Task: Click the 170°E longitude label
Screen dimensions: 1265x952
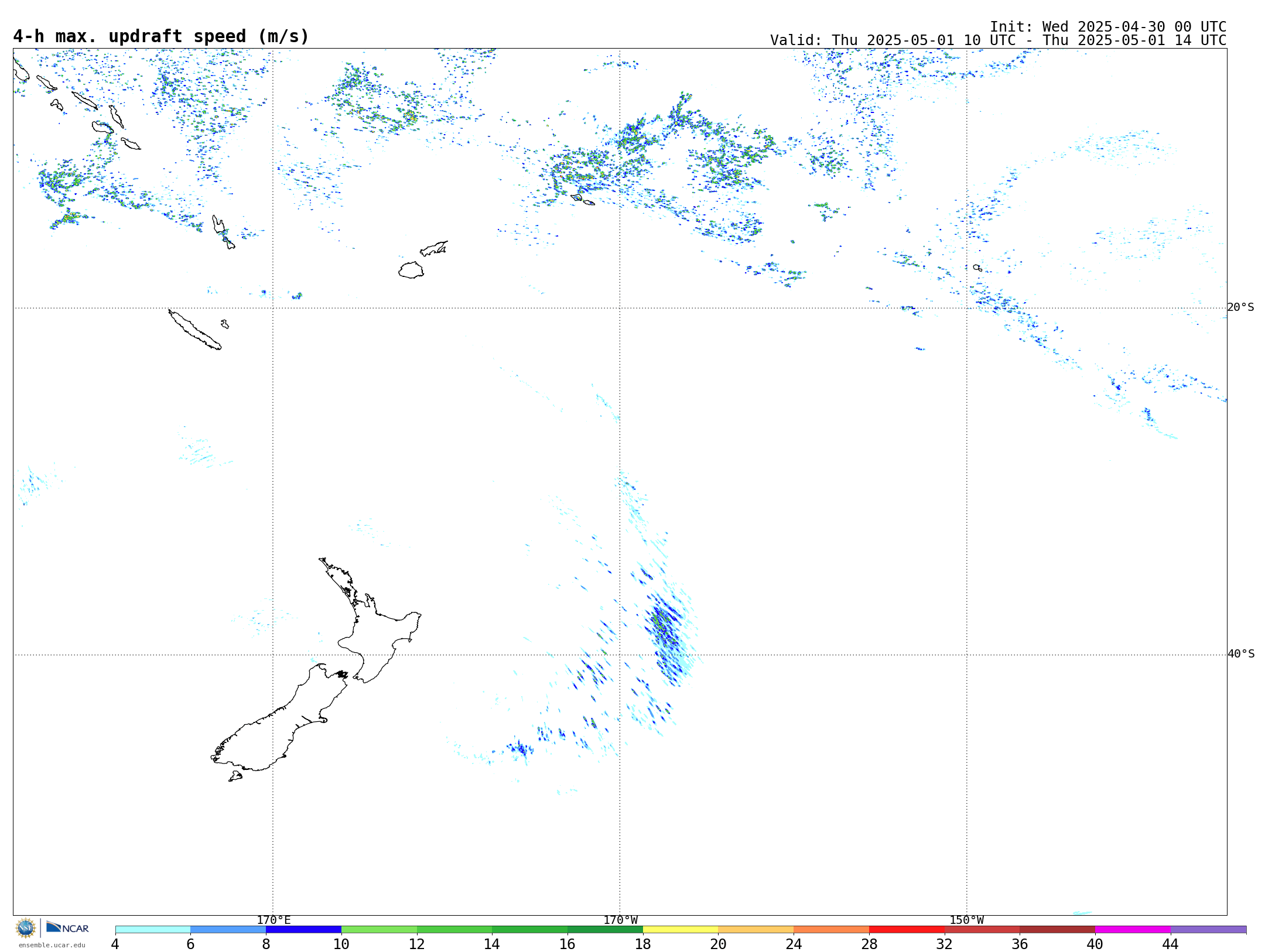Action: point(273,920)
